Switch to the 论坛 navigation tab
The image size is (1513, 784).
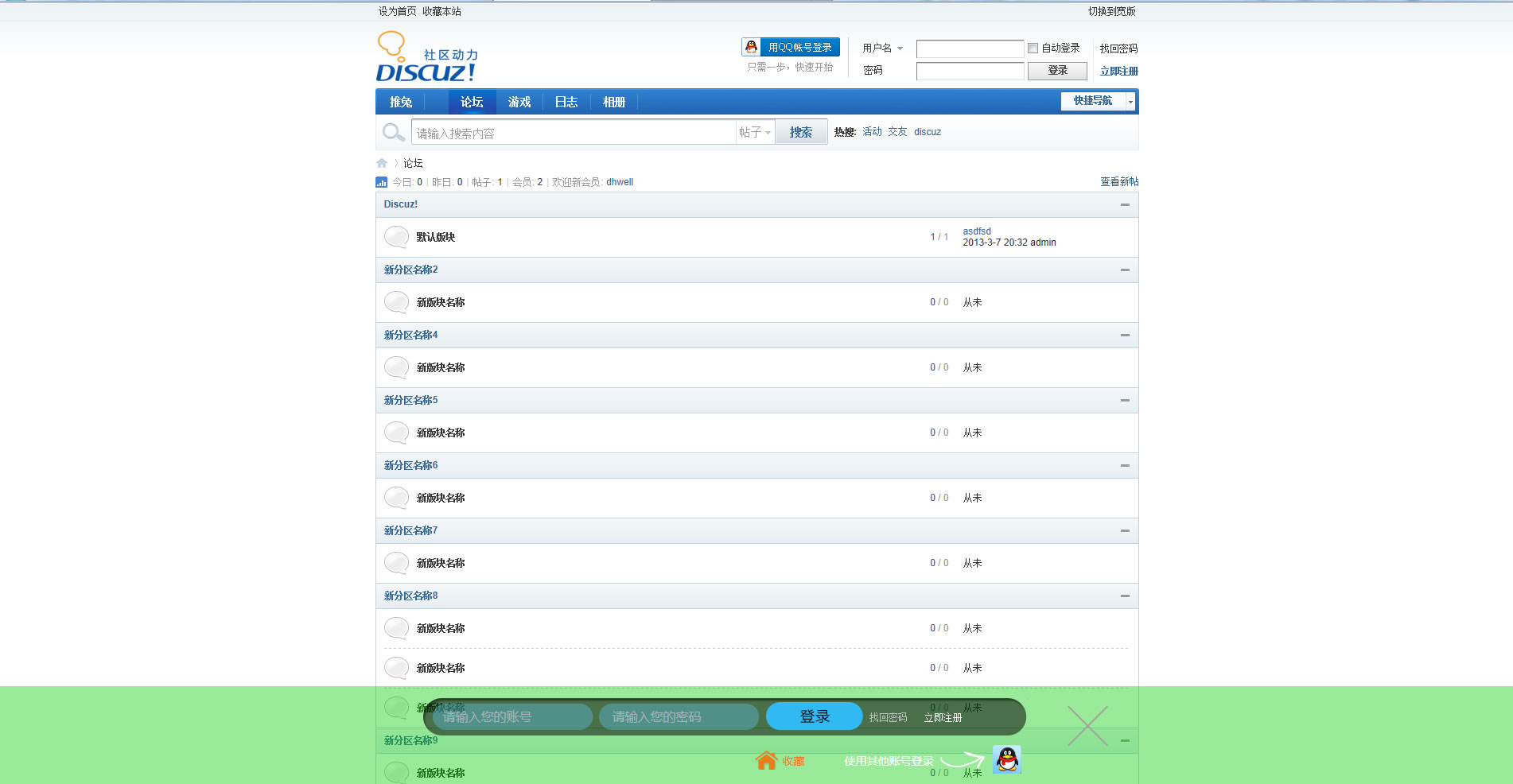(472, 102)
